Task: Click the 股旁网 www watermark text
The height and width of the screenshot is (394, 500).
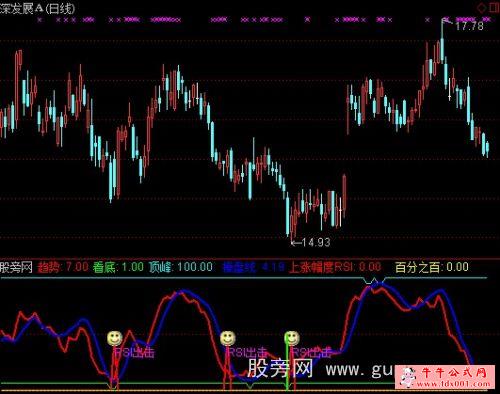Action: coord(320,369)
